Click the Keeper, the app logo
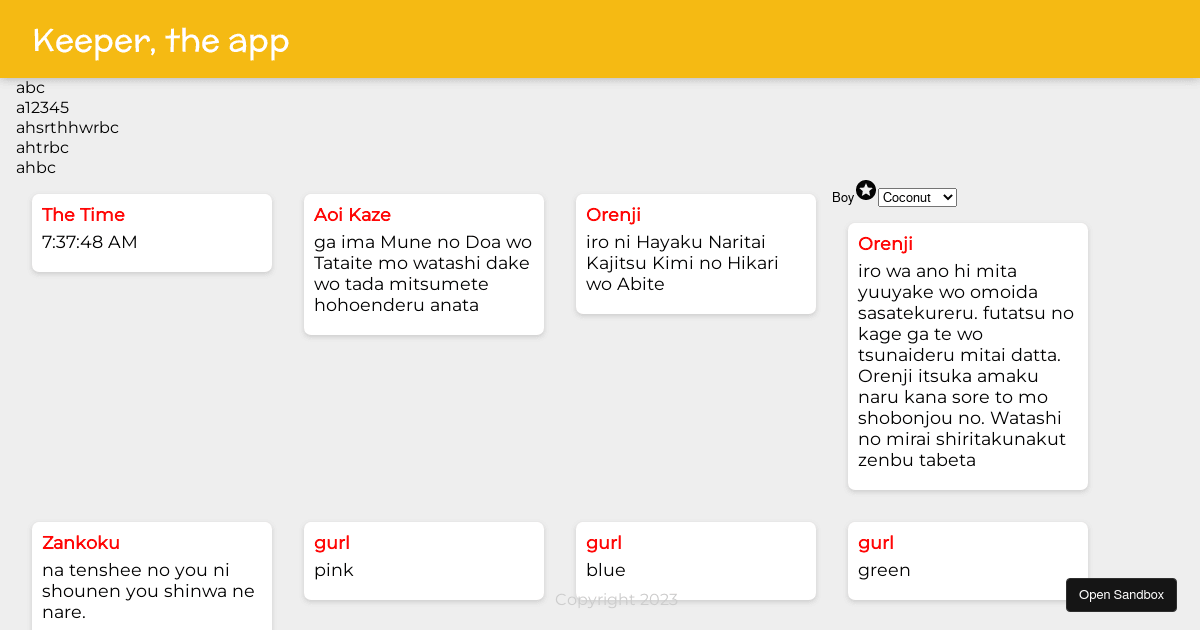The height and width of the screenshot is (630, 1200). pos(160,41)
